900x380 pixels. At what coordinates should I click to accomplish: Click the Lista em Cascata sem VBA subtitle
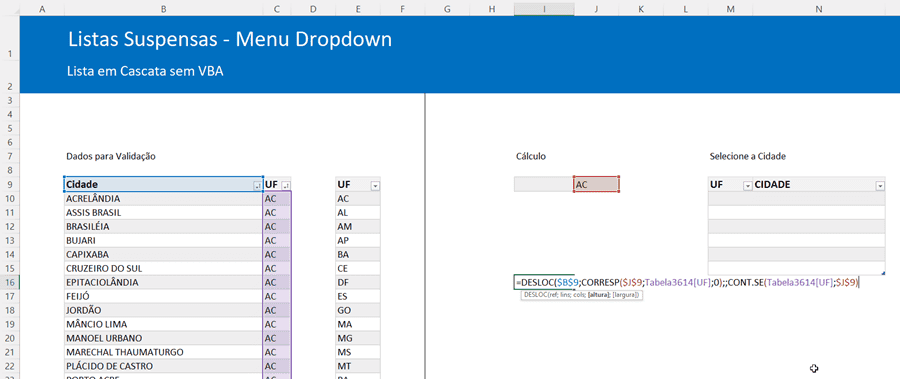tap(145, 71)
